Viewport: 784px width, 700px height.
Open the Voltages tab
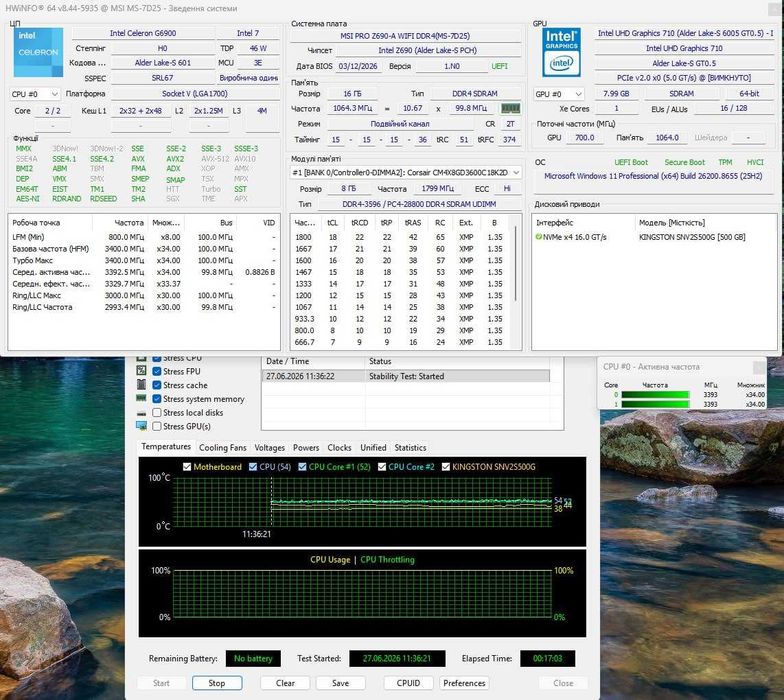tap(270, 448)
